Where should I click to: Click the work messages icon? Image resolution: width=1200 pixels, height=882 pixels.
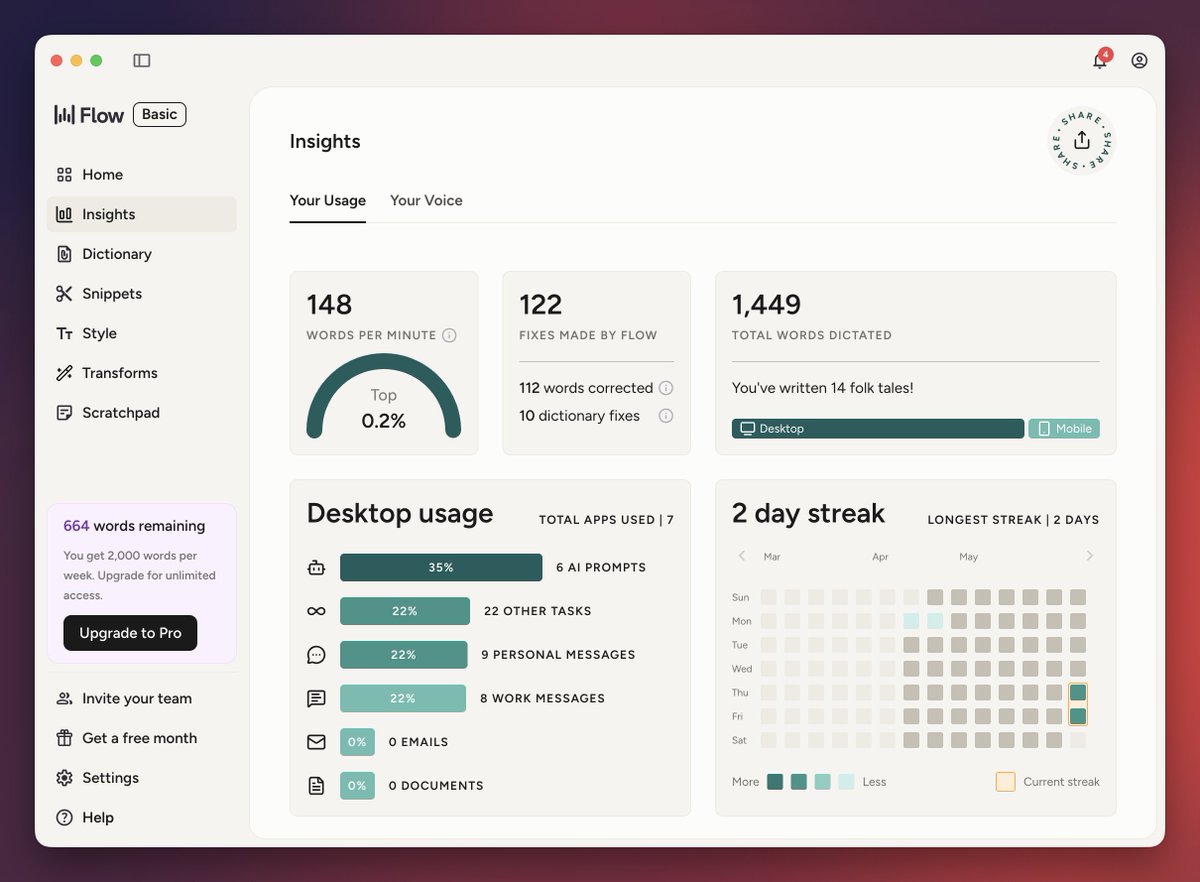(x=316, y=698)
